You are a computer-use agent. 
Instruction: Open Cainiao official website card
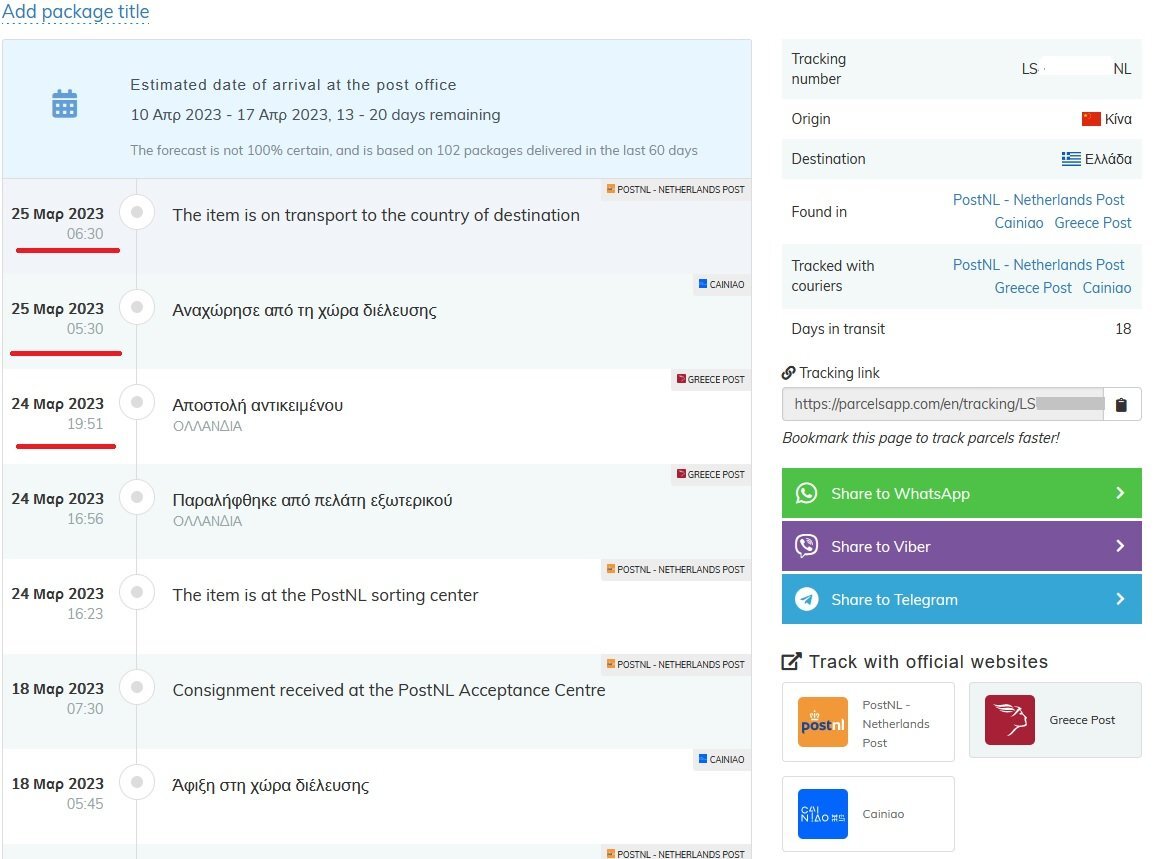(x=868, y=814)
